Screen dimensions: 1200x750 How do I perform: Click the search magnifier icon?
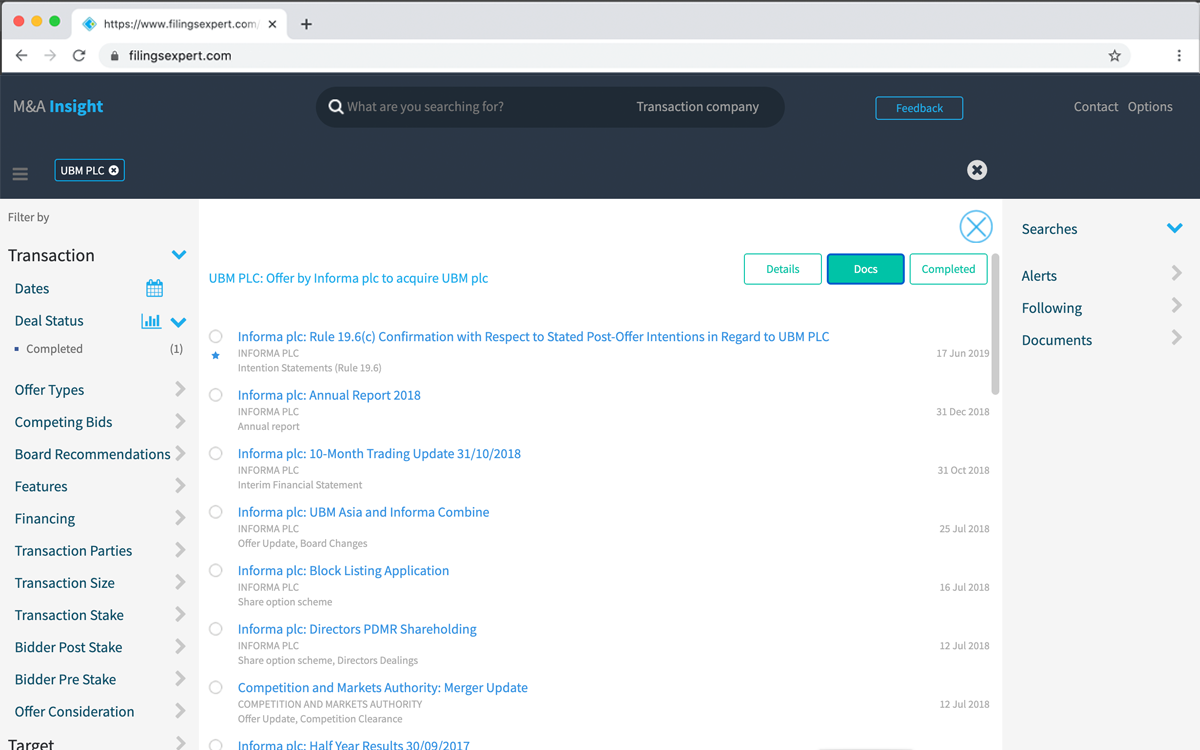(336, 107)
